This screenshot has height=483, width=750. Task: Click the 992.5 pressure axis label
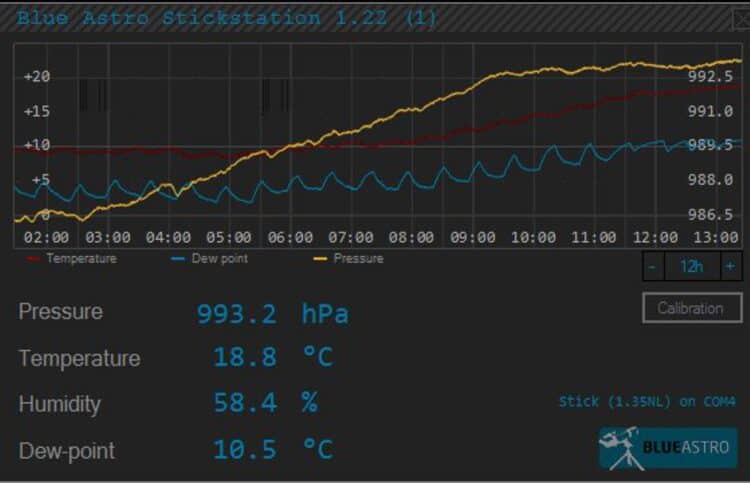pos(710,77)
